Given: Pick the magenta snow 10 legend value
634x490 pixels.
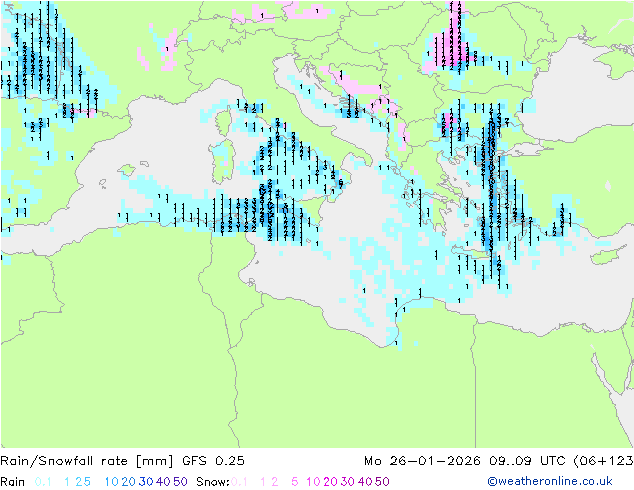Looking at the screenshot, I should [313, 482].
